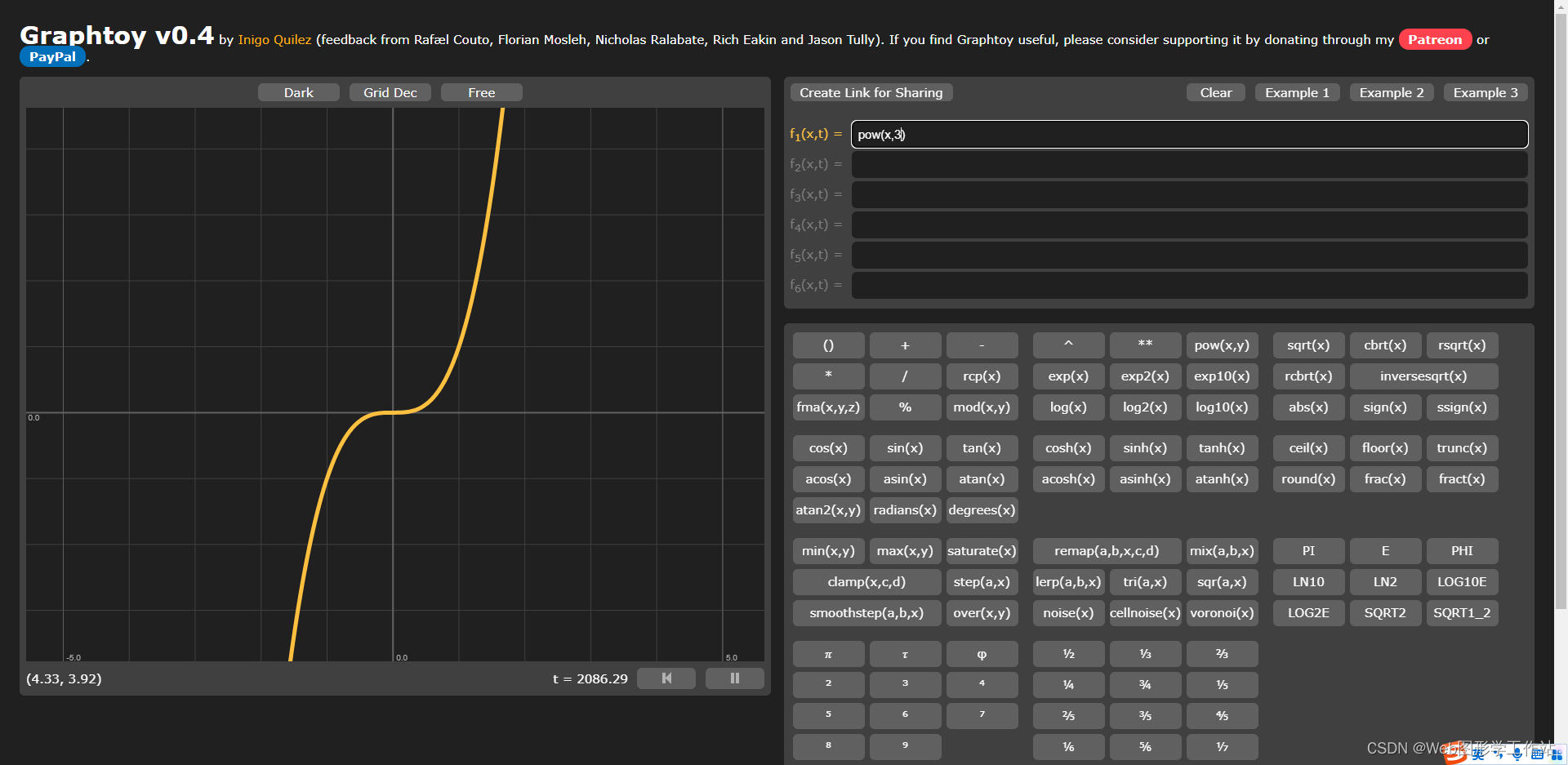1568x765 pixels.
Task: Insert the cbrt(x) function
Action: 1385,345
